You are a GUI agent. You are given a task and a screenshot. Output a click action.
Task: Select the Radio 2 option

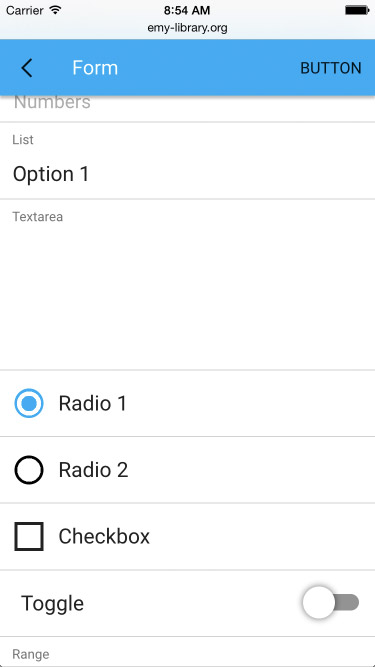tap(29, 470)
